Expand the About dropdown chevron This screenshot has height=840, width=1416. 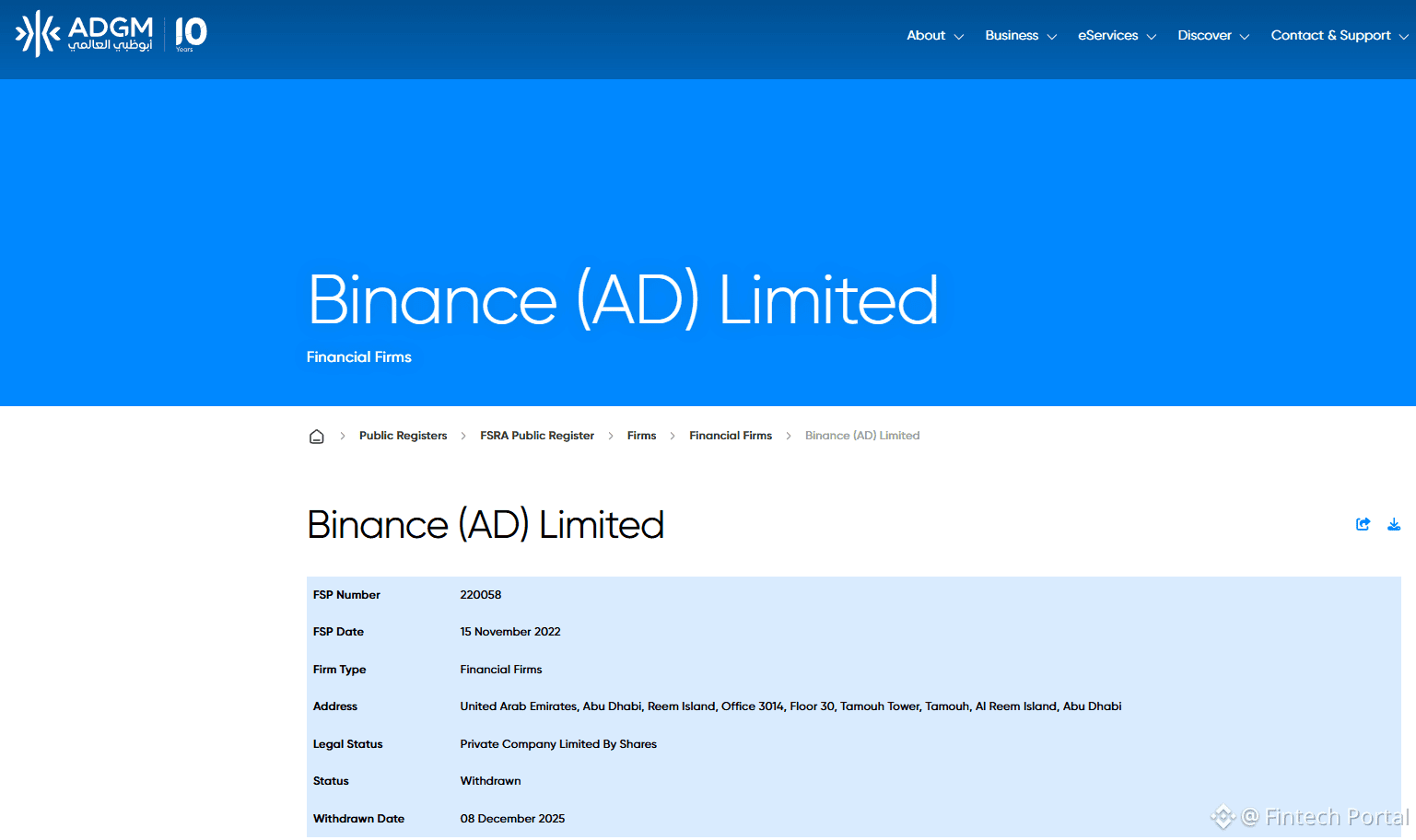[x=959, y=37]
